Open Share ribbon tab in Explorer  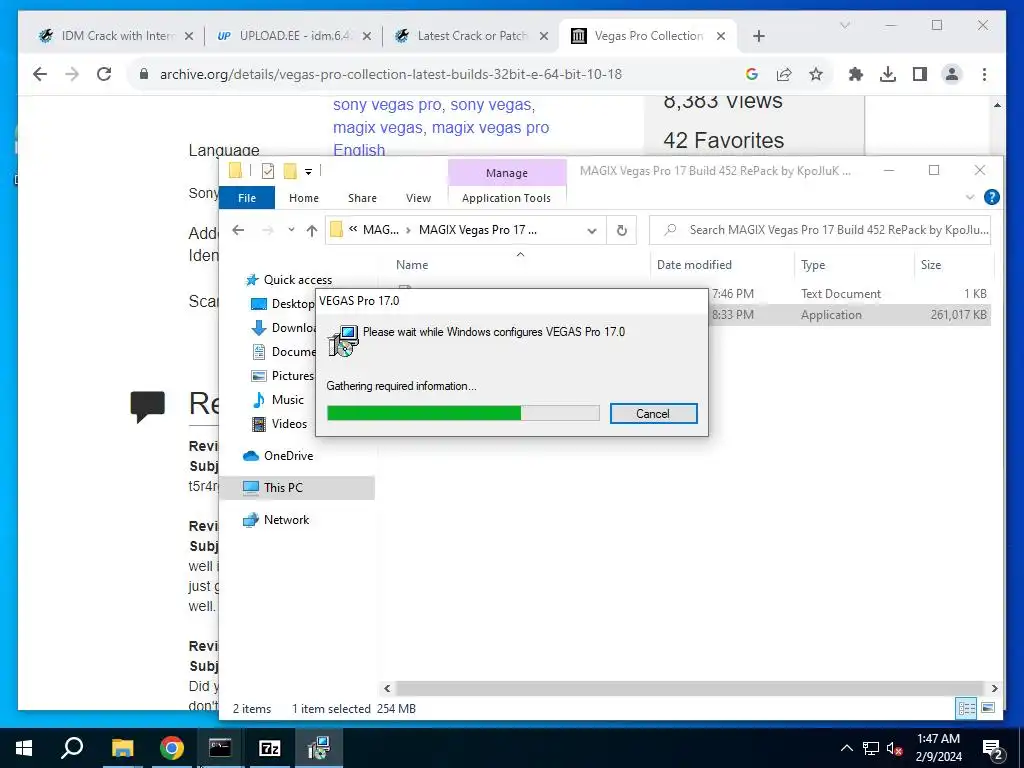point(362,198)
